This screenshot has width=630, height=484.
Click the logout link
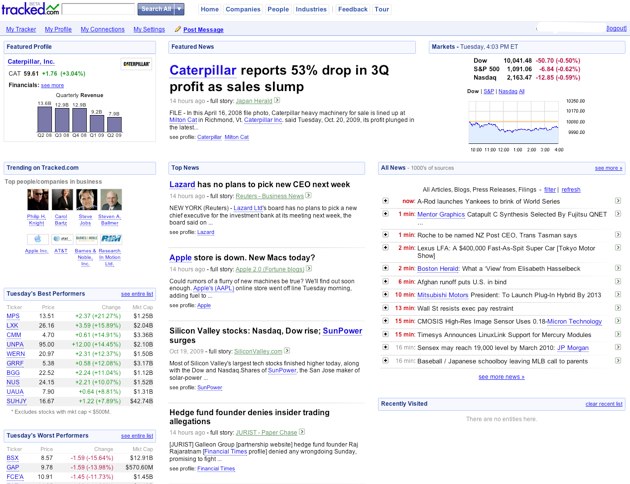[616, 28]
